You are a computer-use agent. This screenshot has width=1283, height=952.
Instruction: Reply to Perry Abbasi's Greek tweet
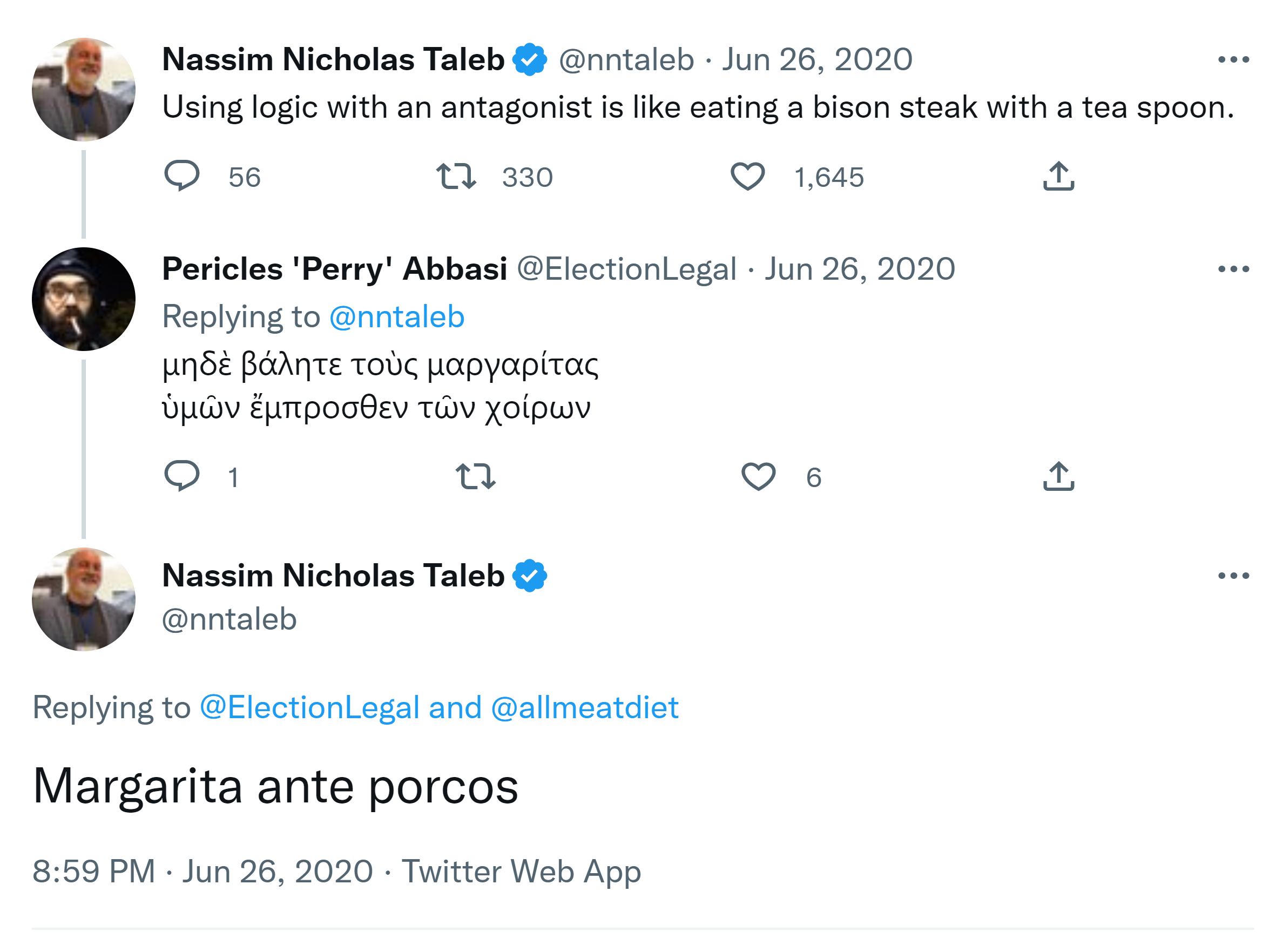[x=181, y=476]
